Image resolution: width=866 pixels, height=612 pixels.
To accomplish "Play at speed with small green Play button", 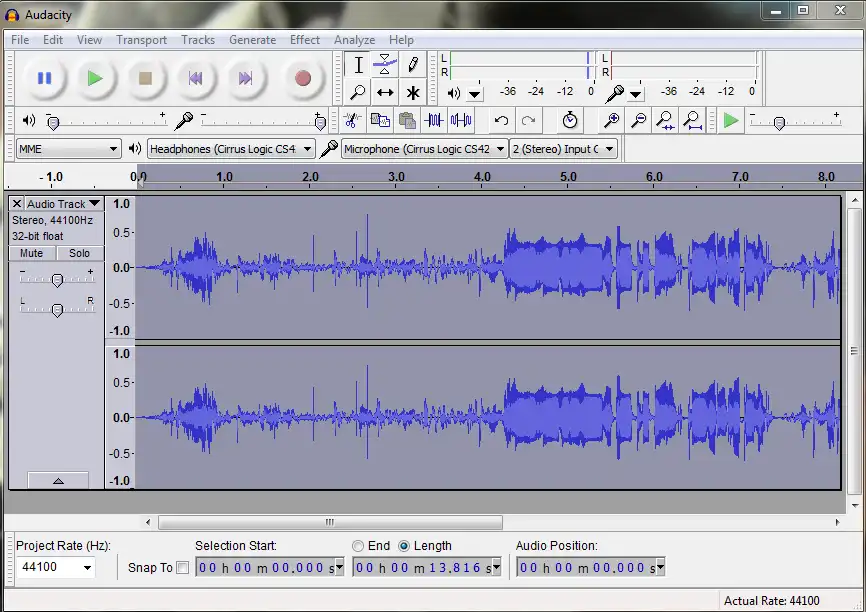I will pos(730,120).
